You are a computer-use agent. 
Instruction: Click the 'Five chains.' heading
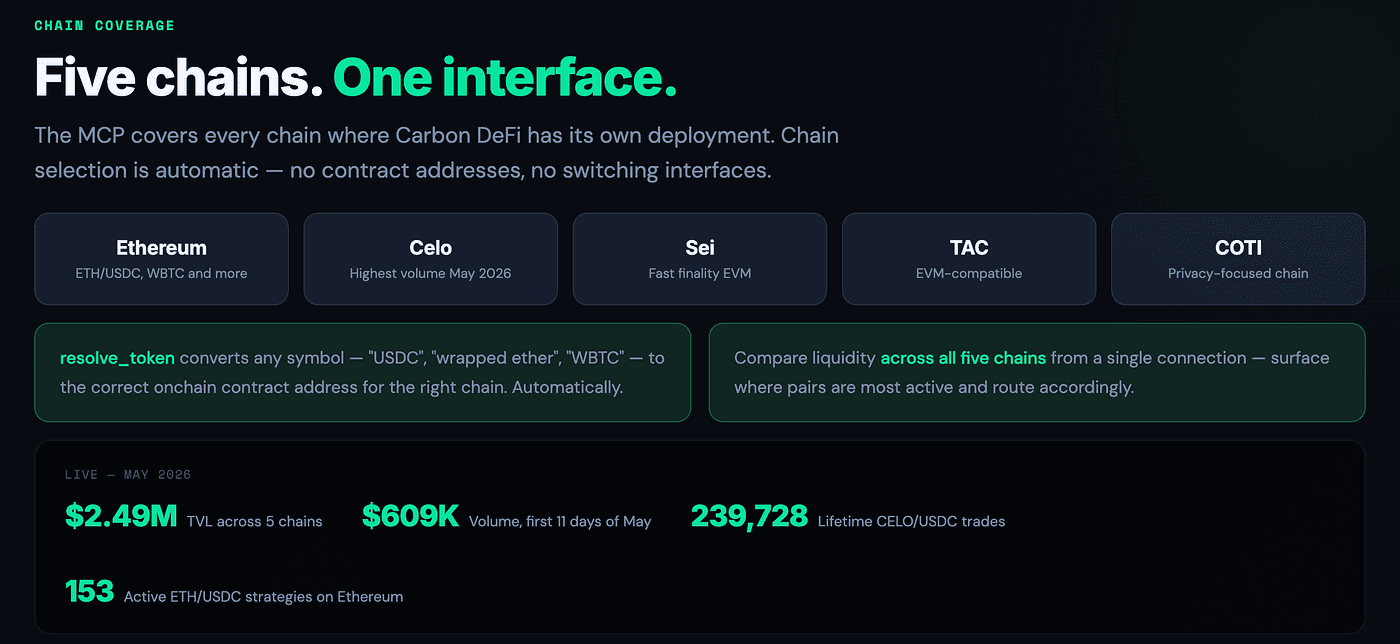coord(179,77)
